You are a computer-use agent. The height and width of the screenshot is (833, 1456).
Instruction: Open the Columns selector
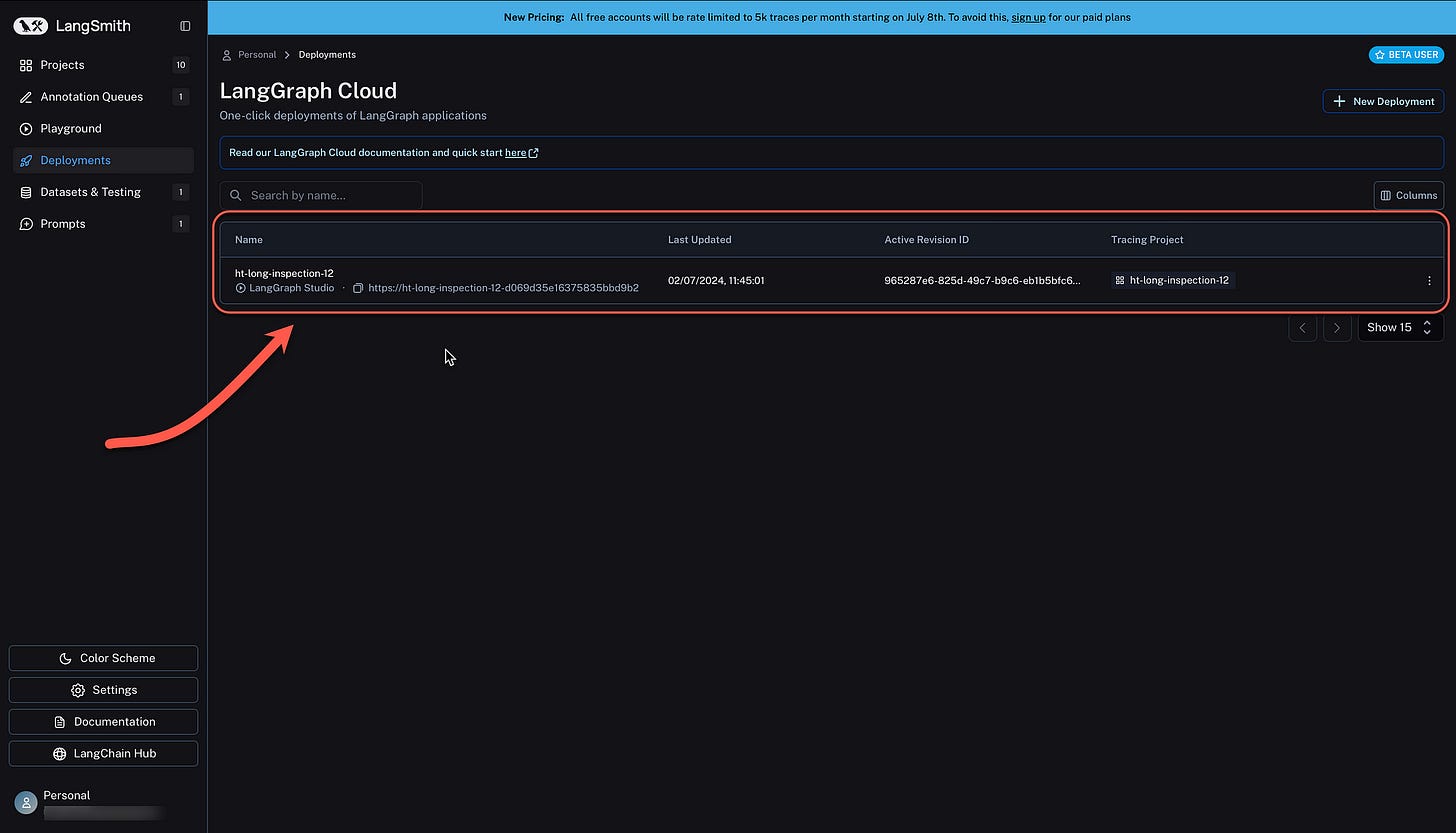tap(1408, 195)
